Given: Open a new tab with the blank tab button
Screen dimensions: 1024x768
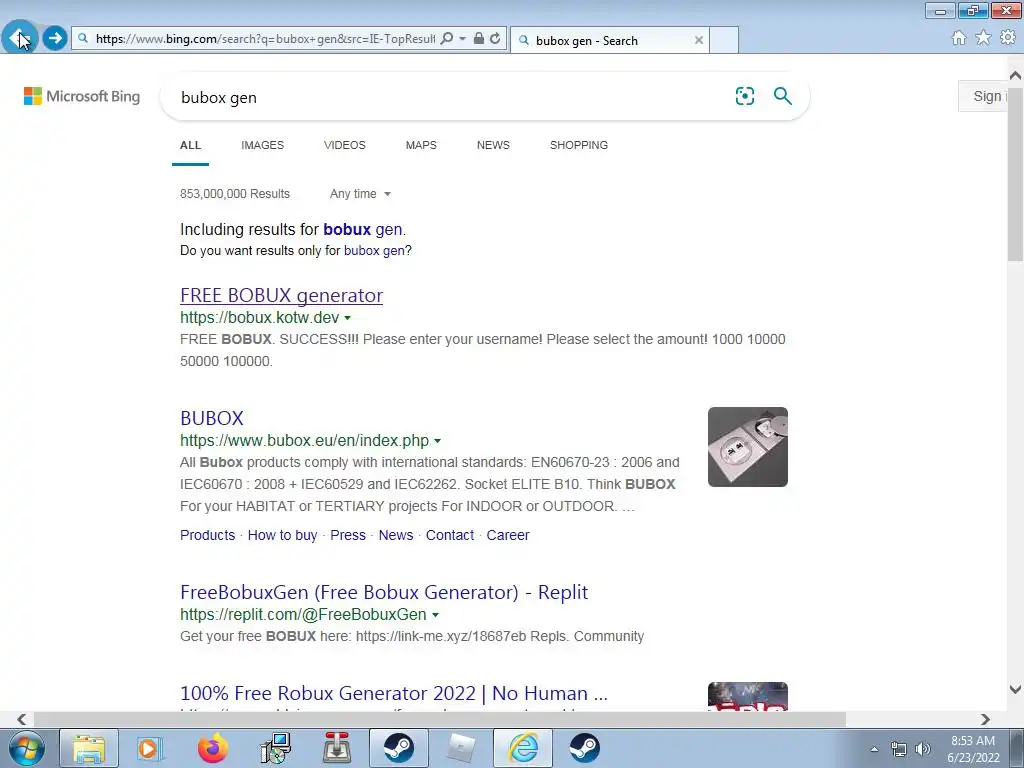Looking at the screenshot, I should 724,40.
